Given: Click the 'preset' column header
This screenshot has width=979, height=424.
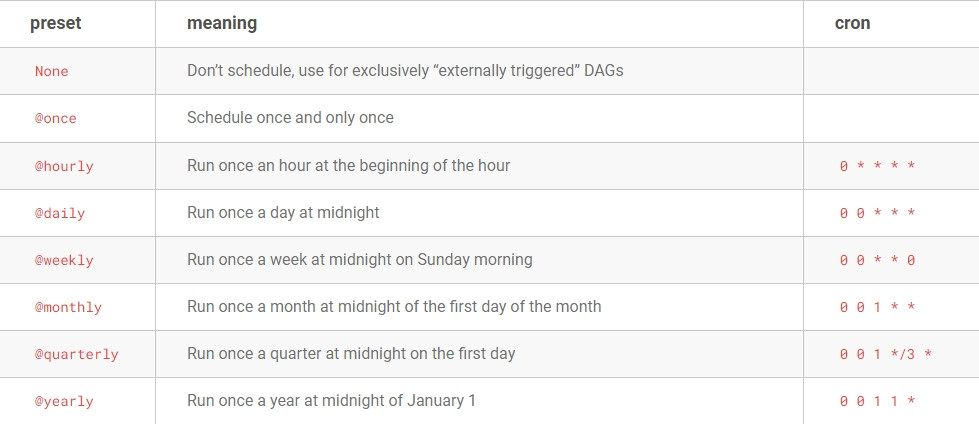Looking at the screenshot, I should click(56, 24).
